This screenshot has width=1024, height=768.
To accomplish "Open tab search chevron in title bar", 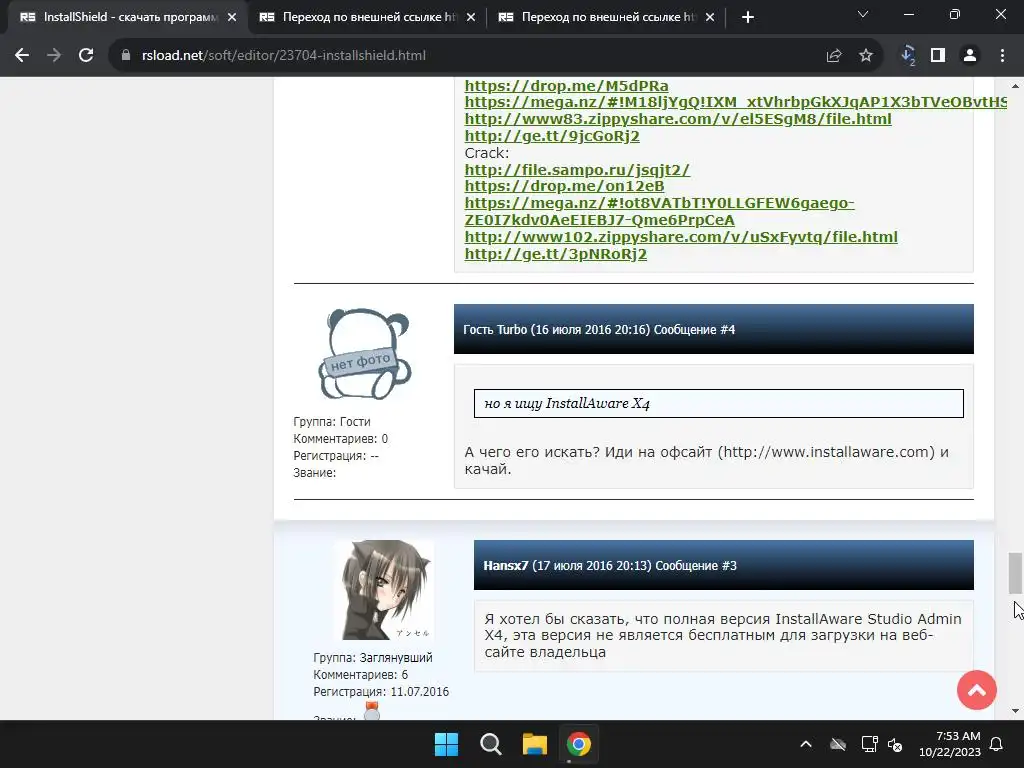I will click(x=863, y=14).
